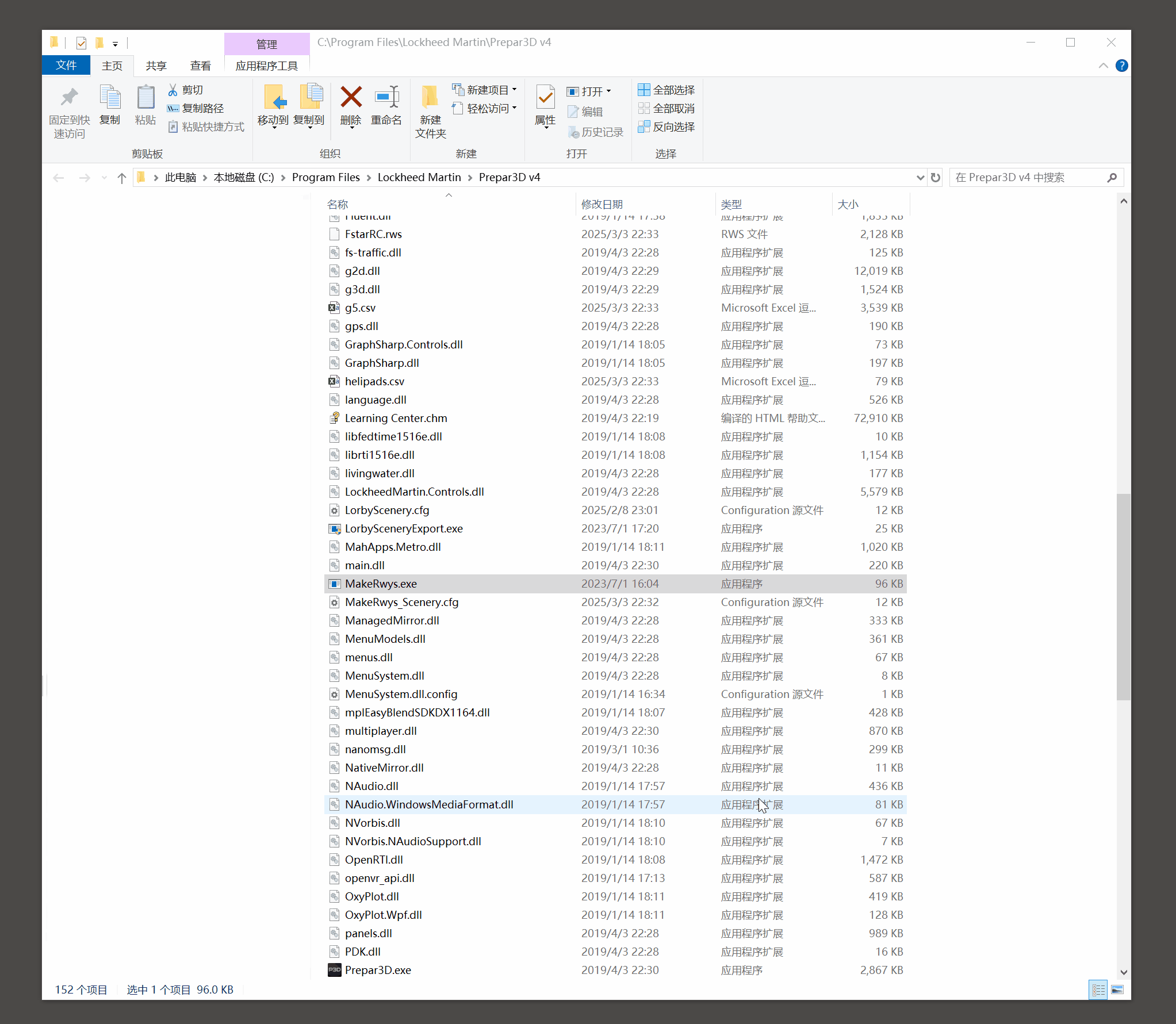Click Copy path in the clipboard group
Viewport: 1176px width, 1024px height.
196,108
